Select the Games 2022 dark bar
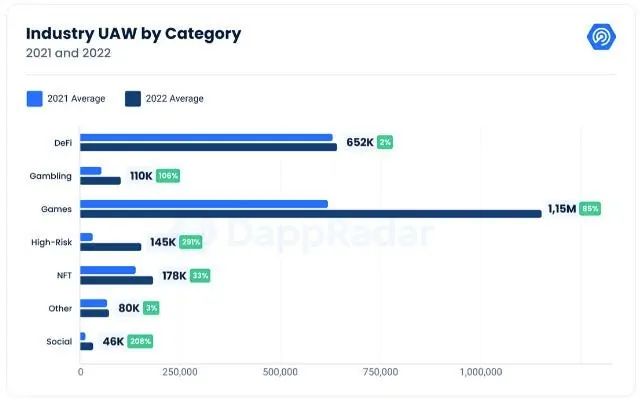 pyautogui.click(x=311, y=213)
